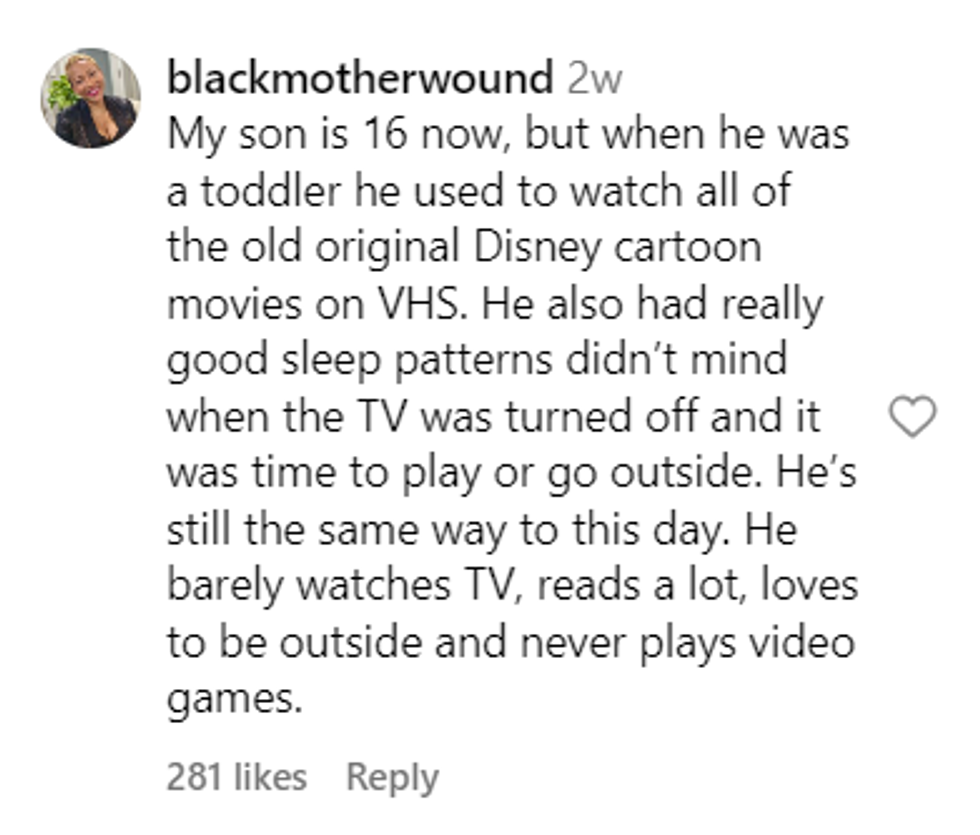View the 281 likes list
The height and width of the screenshot is (835, 980).
click(x=237, y=777)
